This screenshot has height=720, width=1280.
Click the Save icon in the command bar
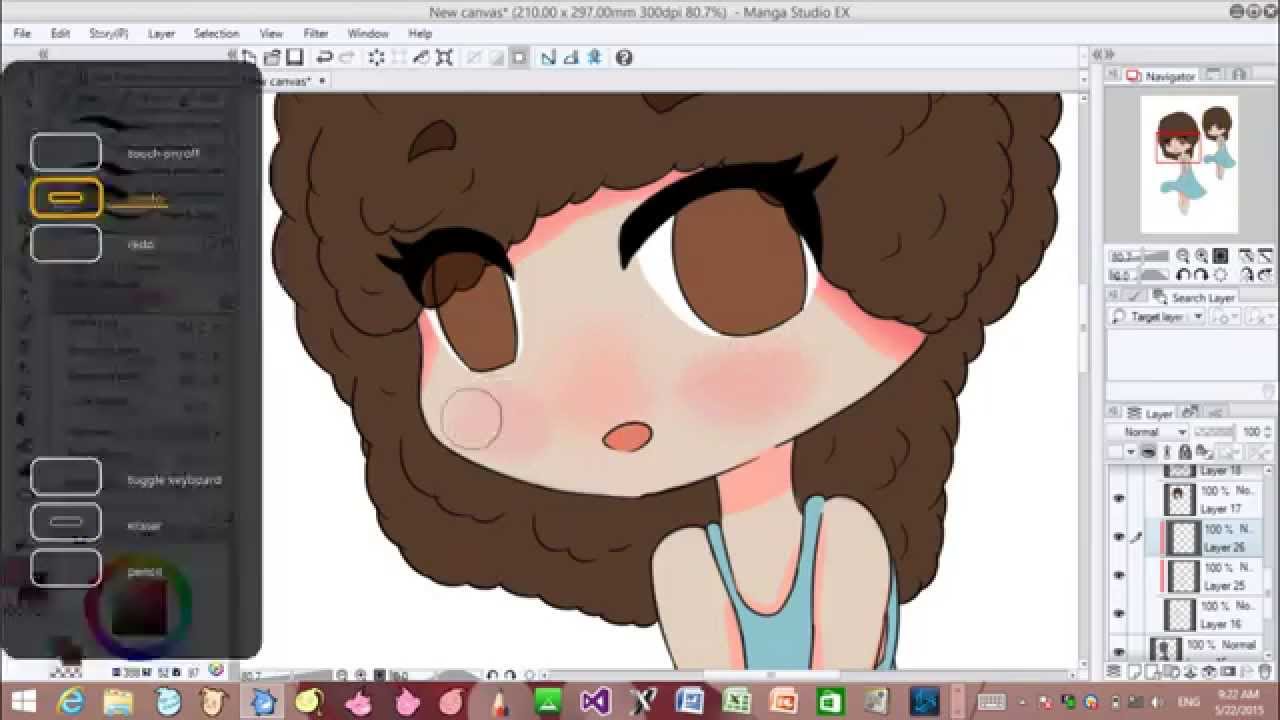point(295,57)
